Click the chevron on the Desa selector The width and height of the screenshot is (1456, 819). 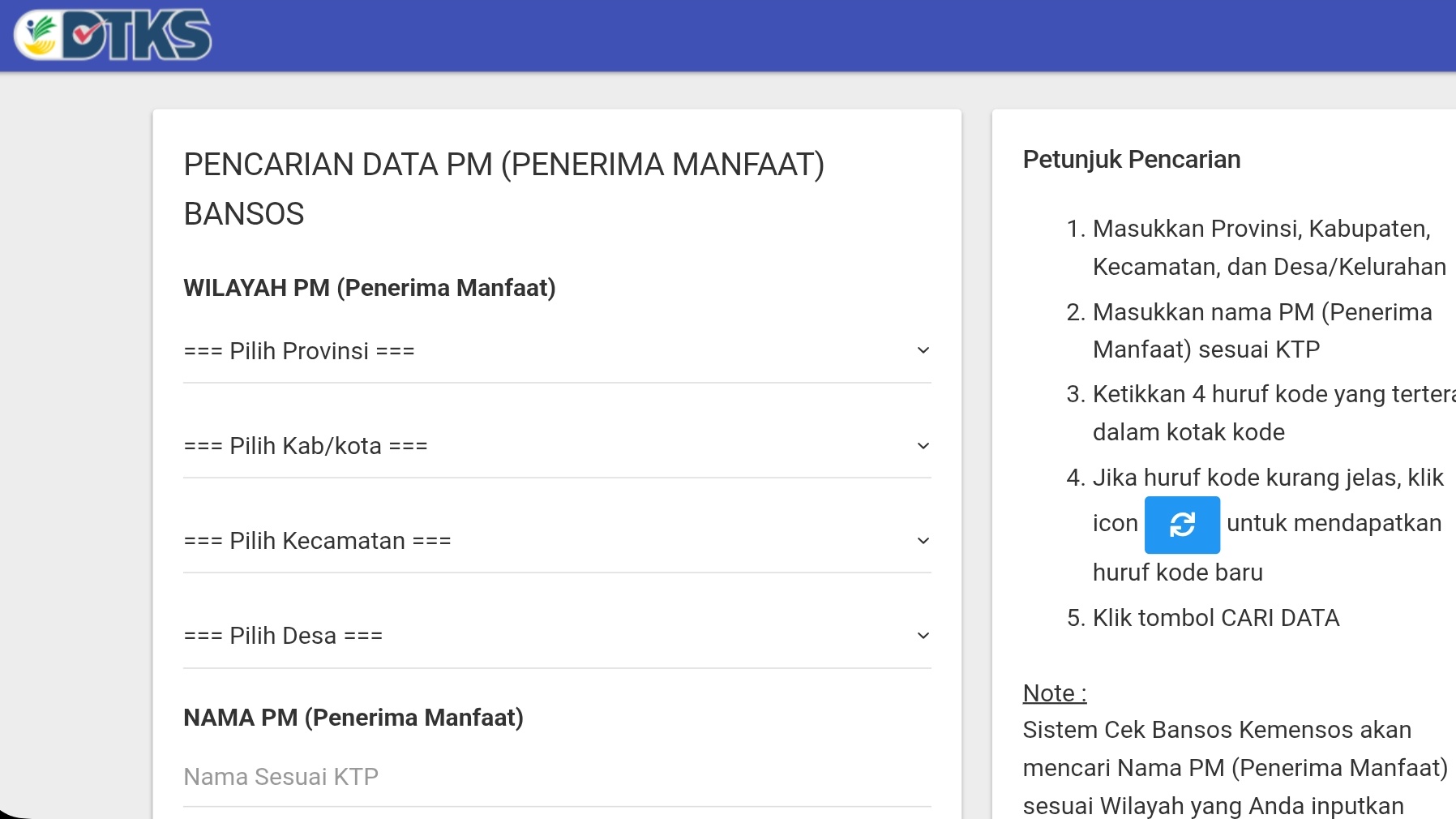tap(923, 636)
